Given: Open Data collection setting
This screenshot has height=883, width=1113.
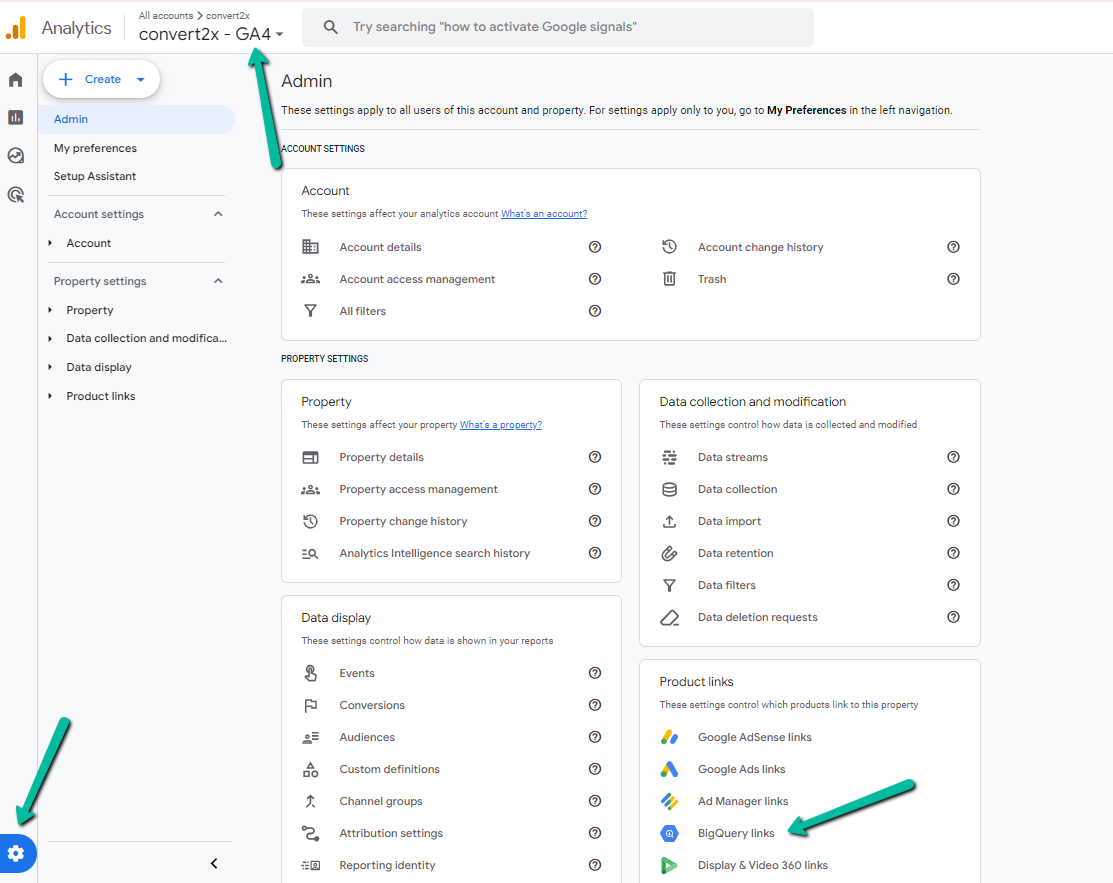Looking at the screenshot, I should 737,489.
